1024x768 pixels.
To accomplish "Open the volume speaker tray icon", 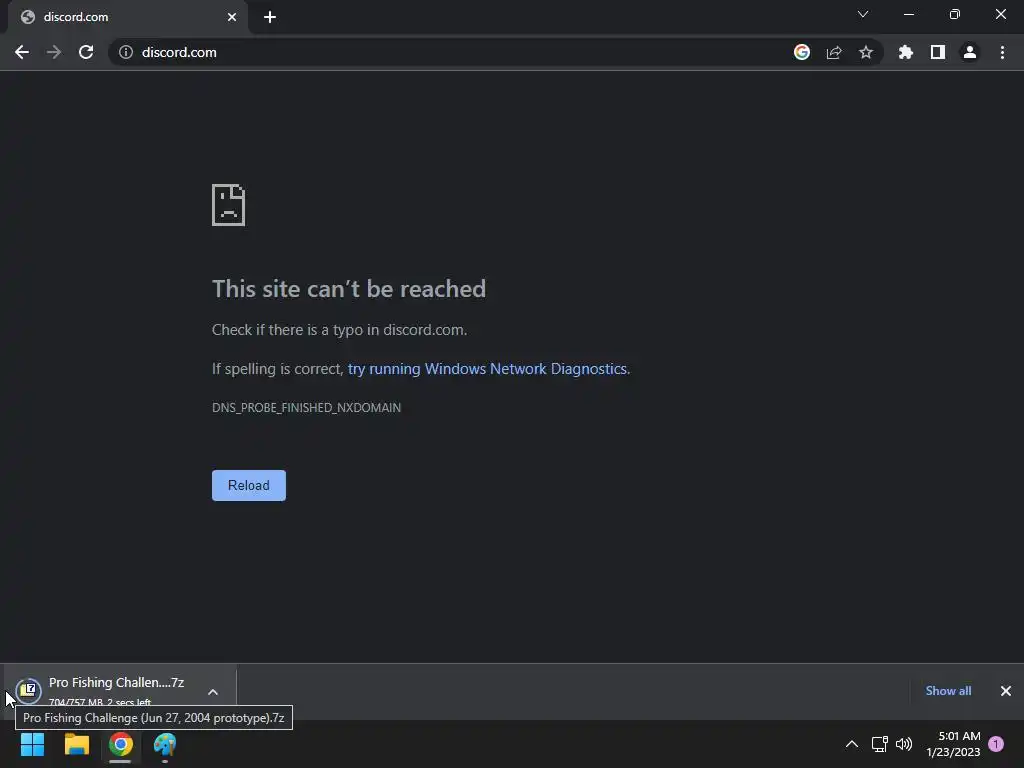I will 904,744.
